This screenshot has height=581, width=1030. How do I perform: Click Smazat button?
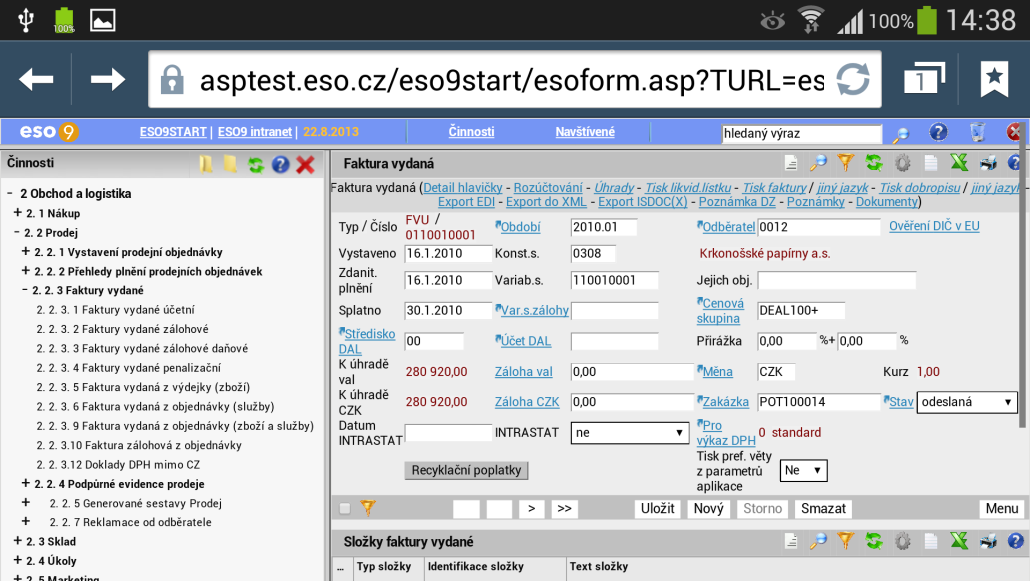coord(823,509)
